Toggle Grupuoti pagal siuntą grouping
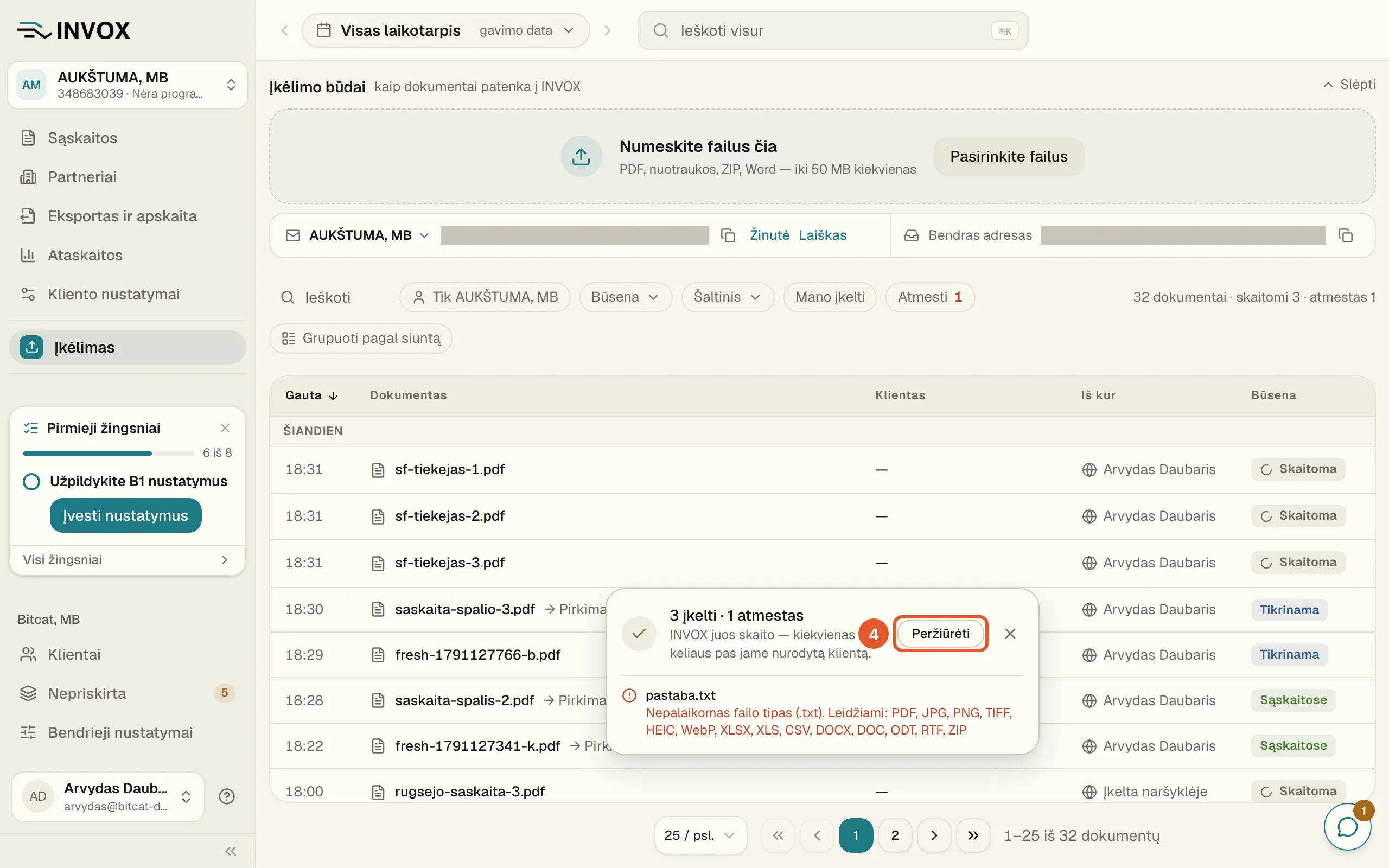This screenshot has width=1389, height=868. pos(361,338)
